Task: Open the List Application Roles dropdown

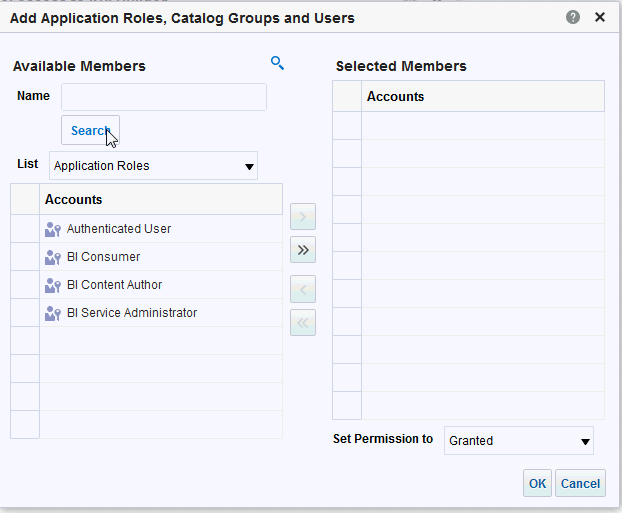Action: [x=154, y=165]
